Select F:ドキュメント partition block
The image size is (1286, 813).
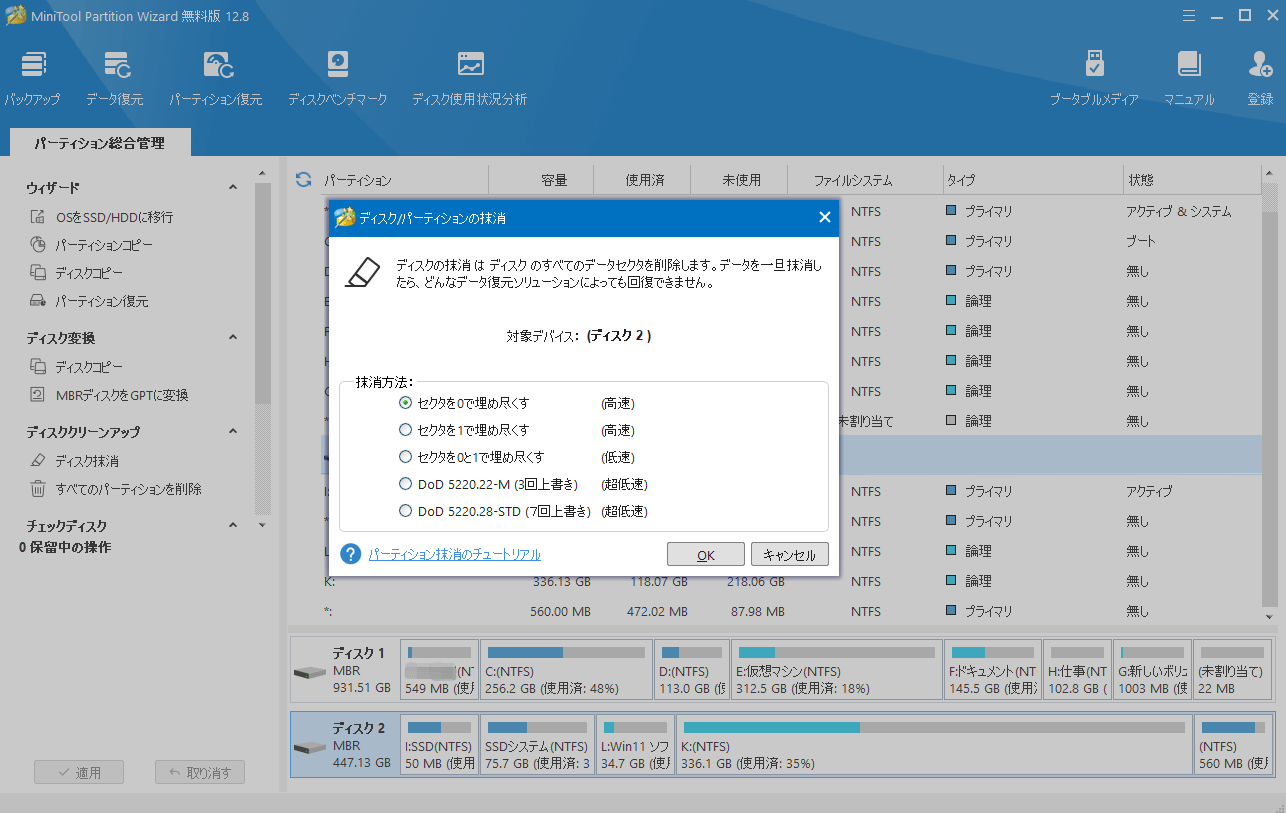[x=993, y=670]
